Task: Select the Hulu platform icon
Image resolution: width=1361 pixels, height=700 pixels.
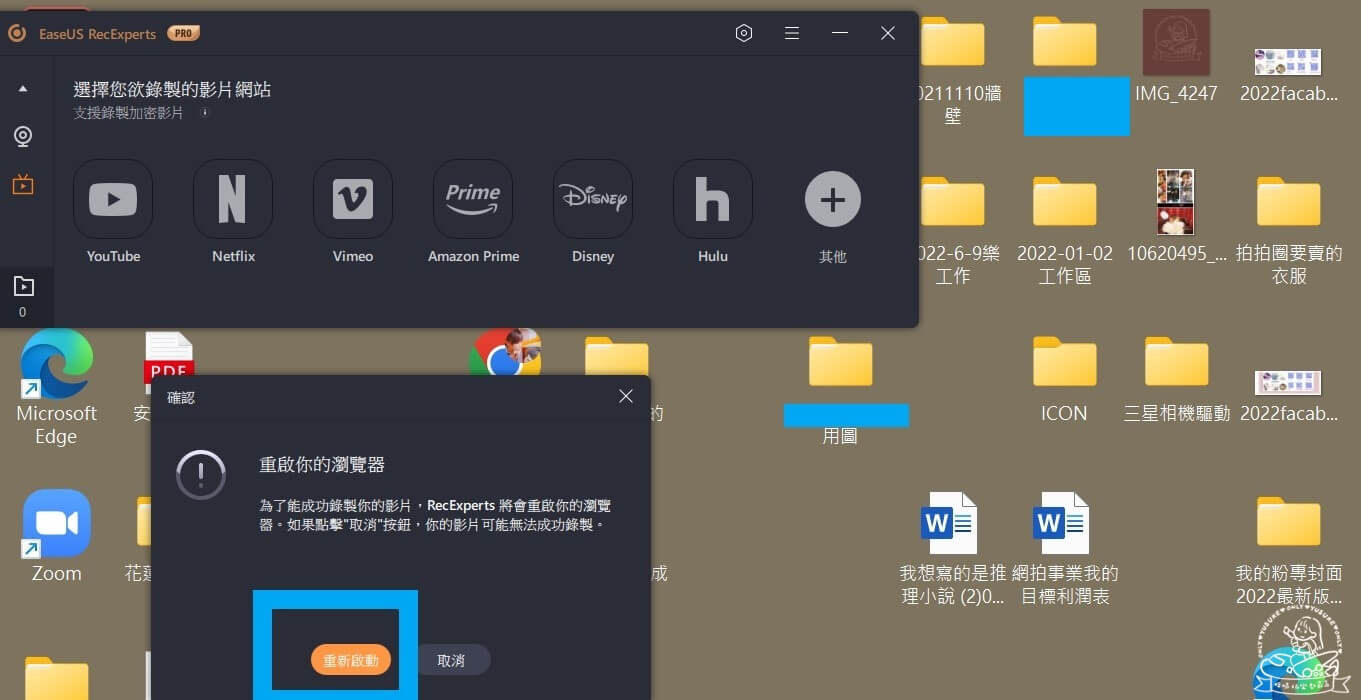Action: tap(712, 198)
